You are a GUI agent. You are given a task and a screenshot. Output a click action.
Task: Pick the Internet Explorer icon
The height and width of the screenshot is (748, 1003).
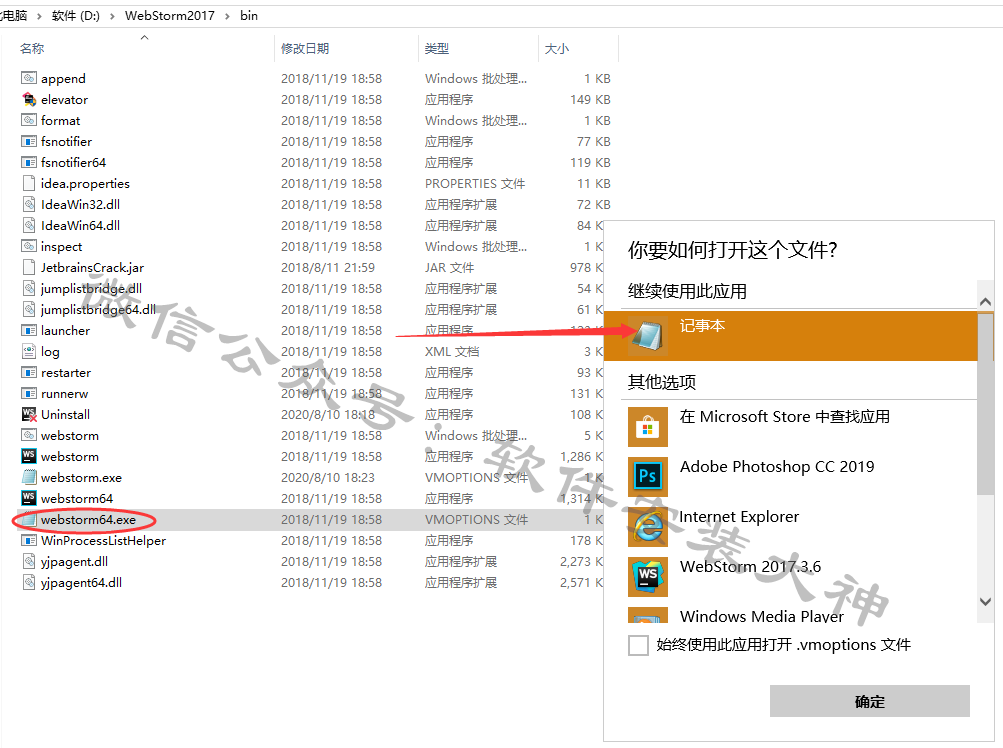tap(647, 527)
